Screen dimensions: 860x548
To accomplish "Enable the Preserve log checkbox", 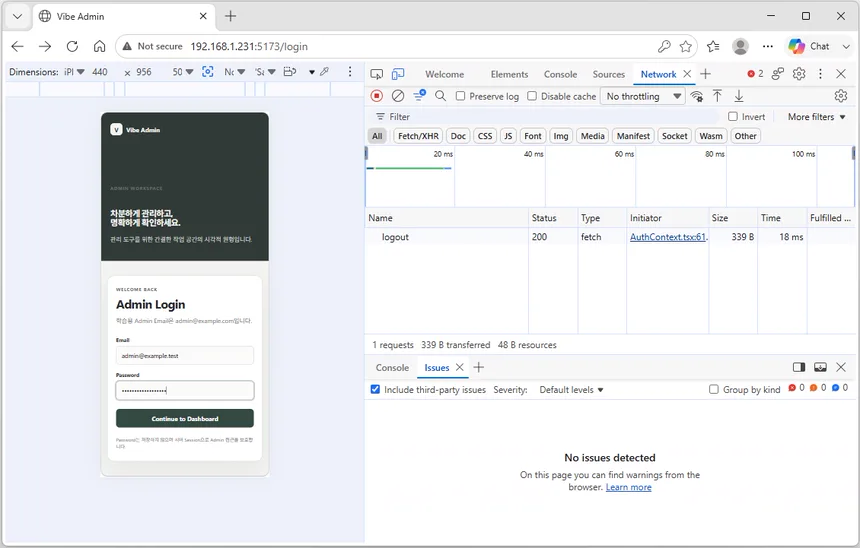I will coord(460,96).
